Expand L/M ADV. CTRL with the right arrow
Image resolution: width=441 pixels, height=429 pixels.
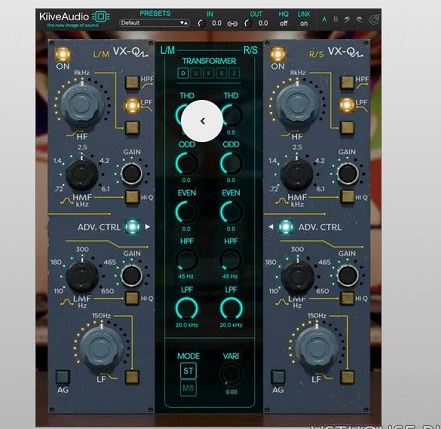[147, 227]
